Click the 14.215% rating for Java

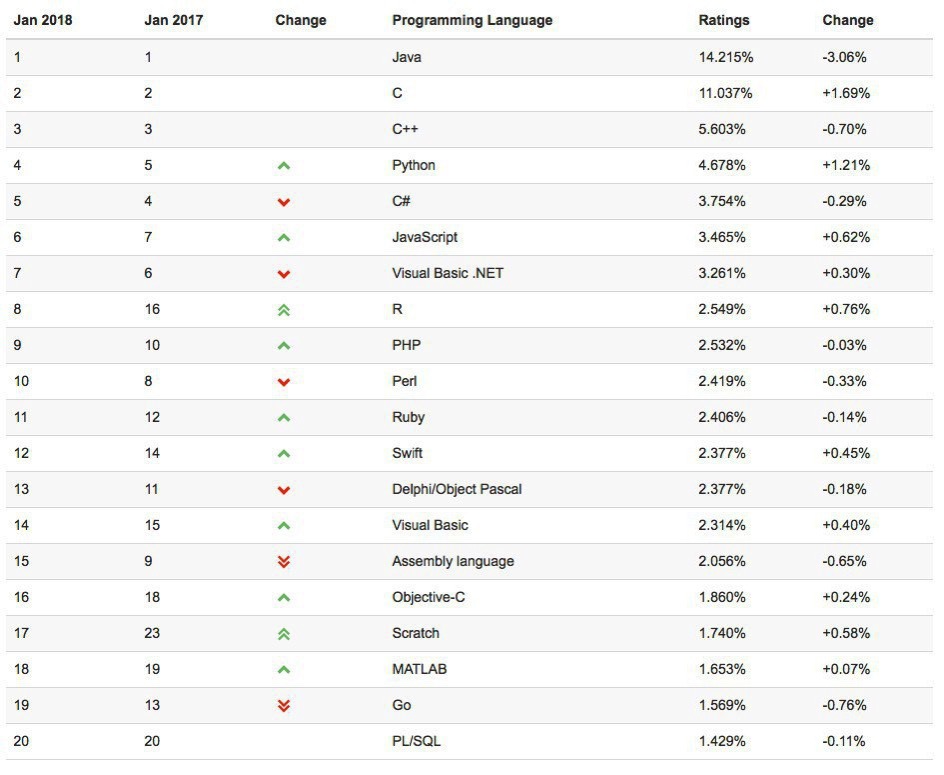[x=726, y=57]
